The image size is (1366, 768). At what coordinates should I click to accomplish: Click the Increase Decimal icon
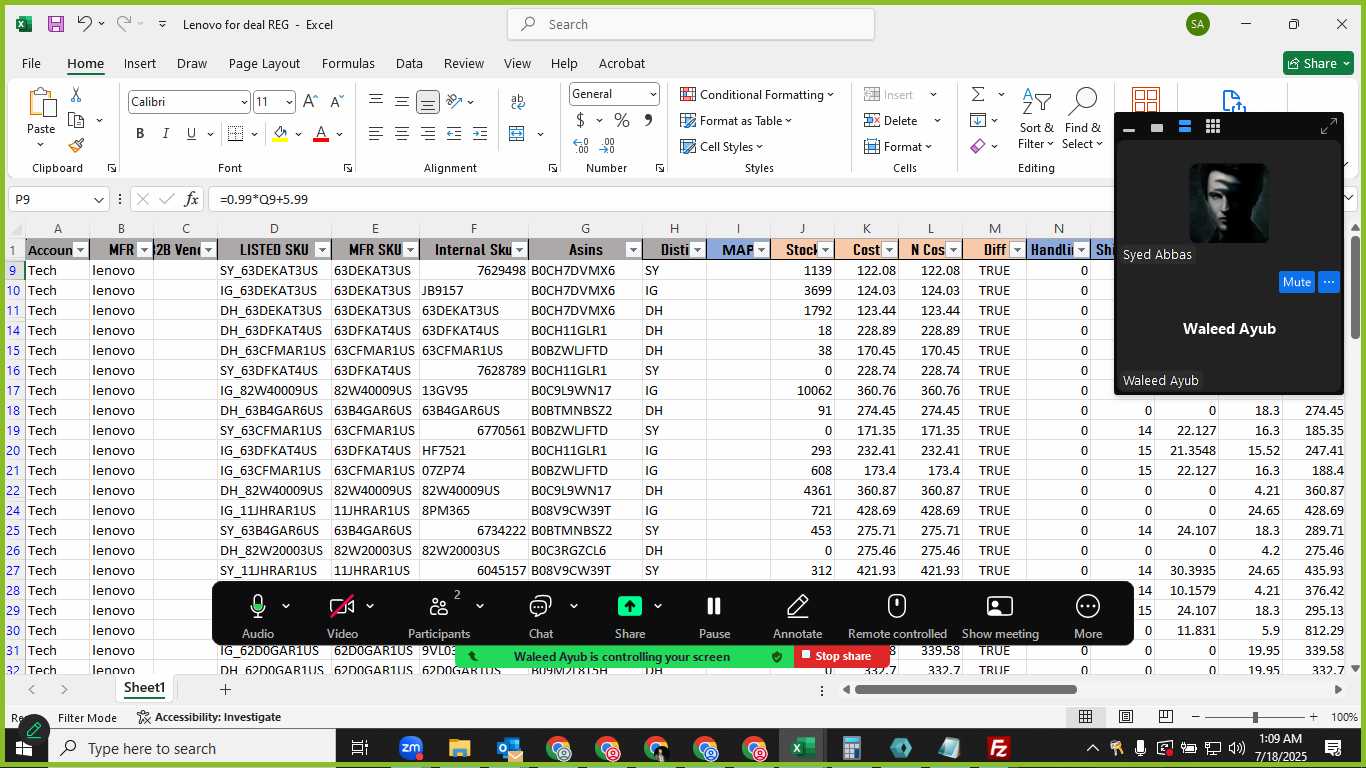581,145
